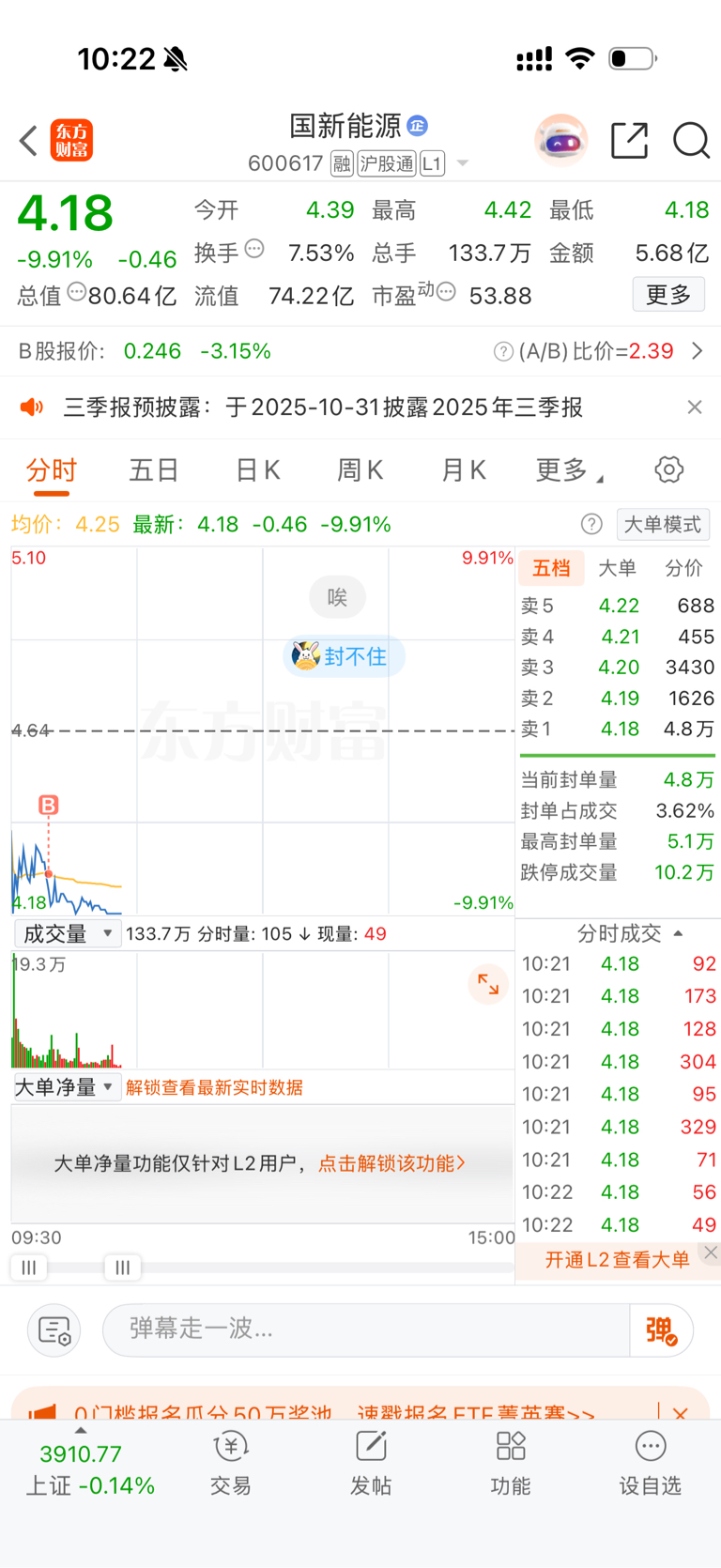Open search magnifier icon
This screenshot has width=721, height=1568.
coord(691,141)
